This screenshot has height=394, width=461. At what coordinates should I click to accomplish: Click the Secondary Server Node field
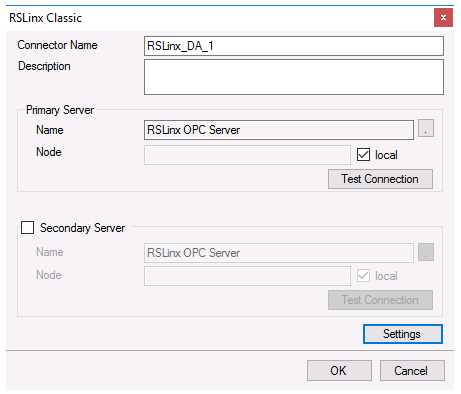tap(247, 276)
